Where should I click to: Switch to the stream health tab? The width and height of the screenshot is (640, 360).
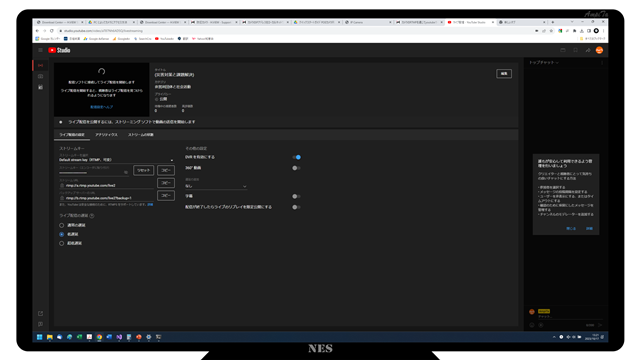click(x=141, y=135)
